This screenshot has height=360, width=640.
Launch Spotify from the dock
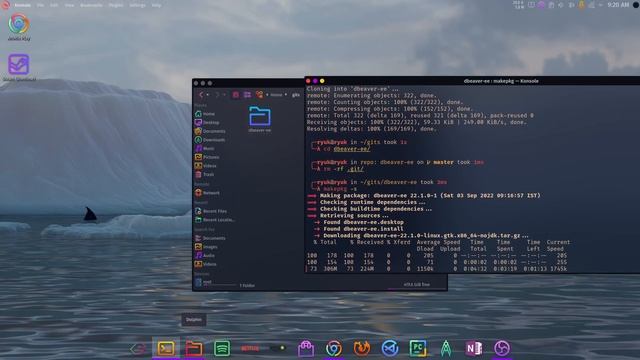[x=222, y=348]
